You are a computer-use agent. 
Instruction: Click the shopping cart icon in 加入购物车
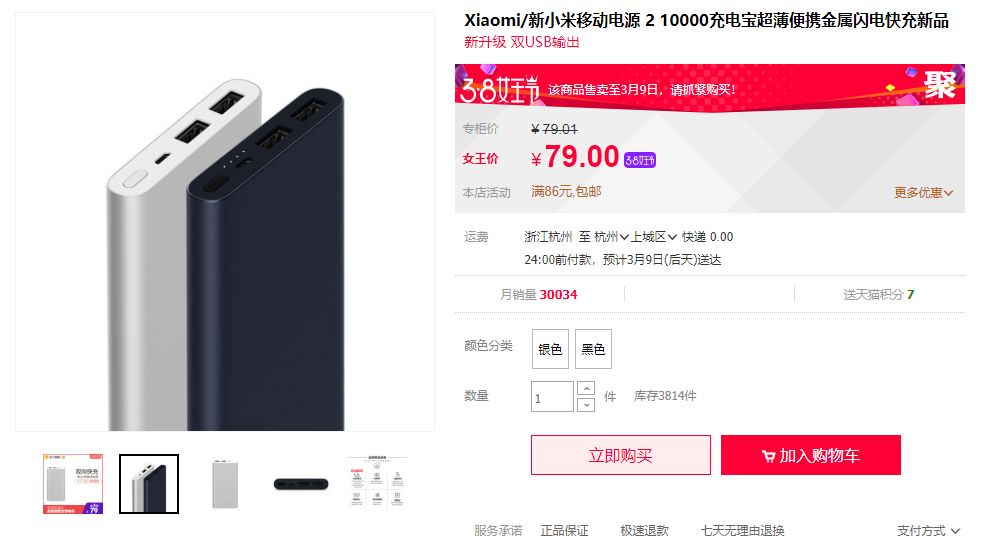click(x=768, y=456)
